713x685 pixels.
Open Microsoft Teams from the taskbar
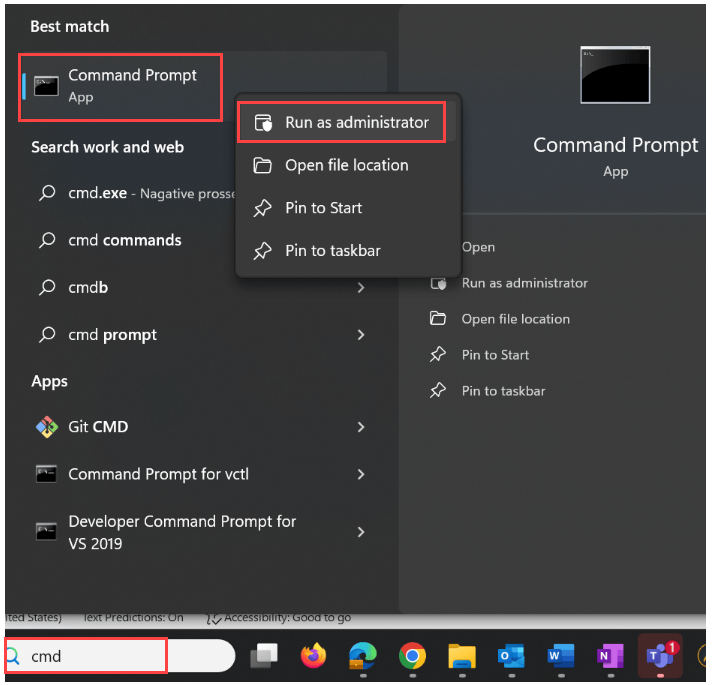pyautogui.click(x=659, y=656)
